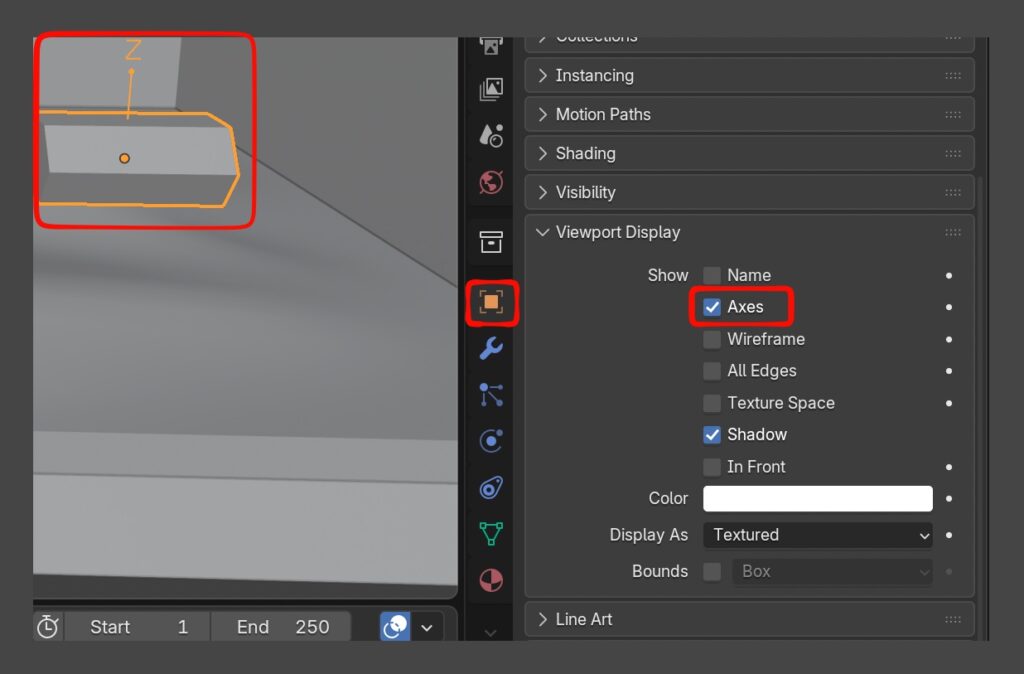Click the Use Preview Range clock icon

(47, 627)
